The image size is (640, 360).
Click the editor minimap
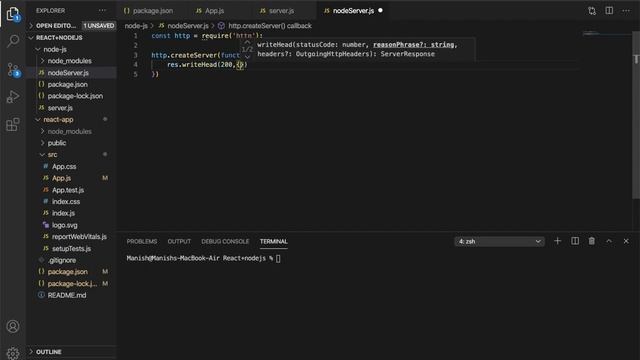tap(606, 33)
